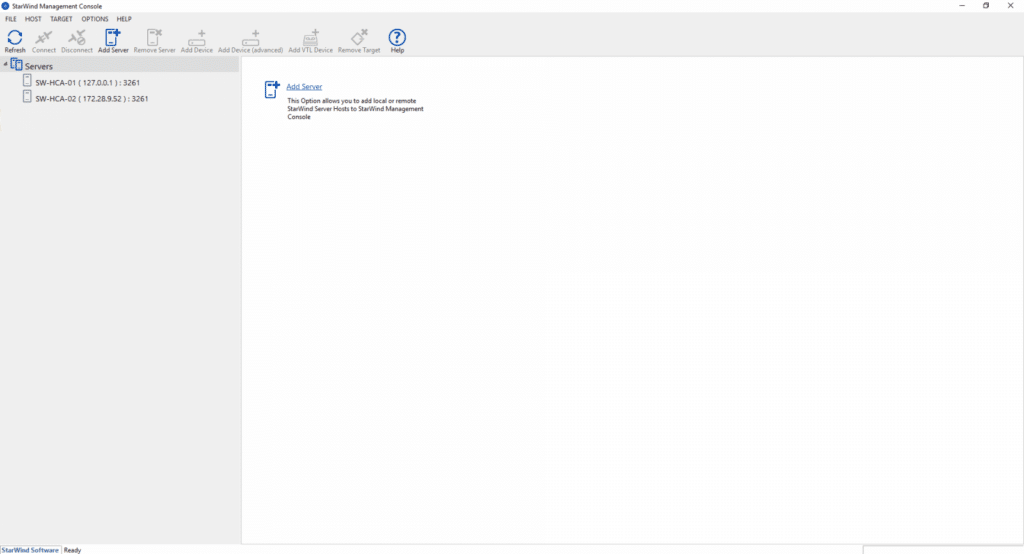
Task: Click the Disconnect toolbar icon
Action: (x=77, y=37)
